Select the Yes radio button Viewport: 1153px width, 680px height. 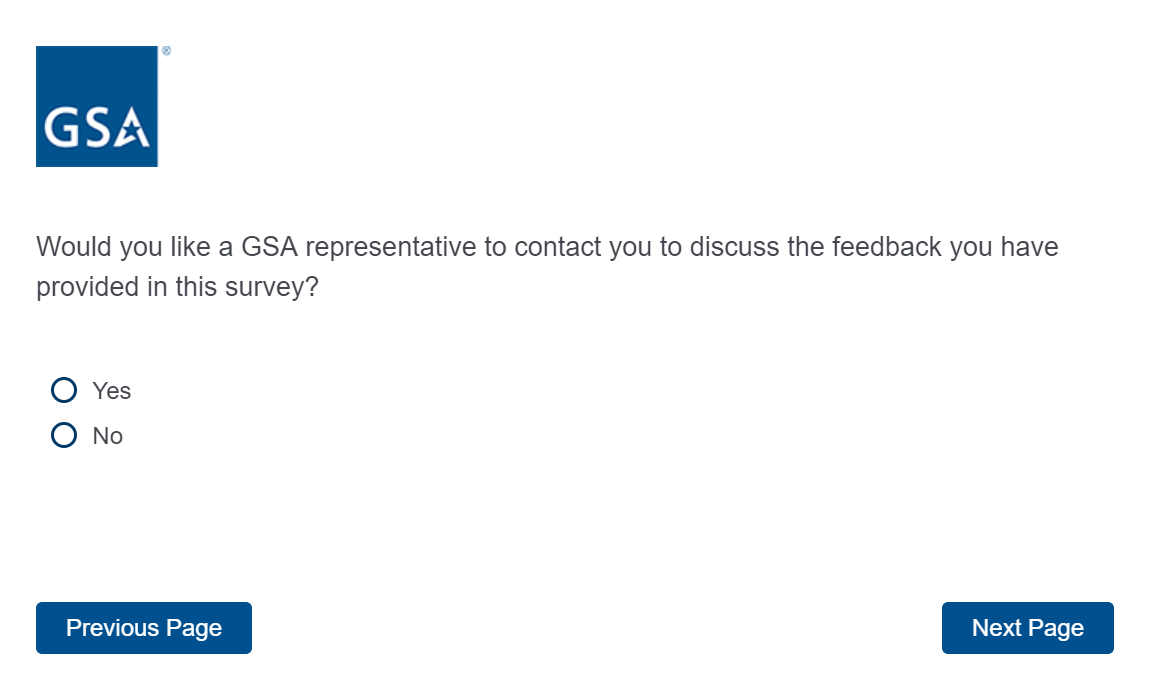coord(64,390)
